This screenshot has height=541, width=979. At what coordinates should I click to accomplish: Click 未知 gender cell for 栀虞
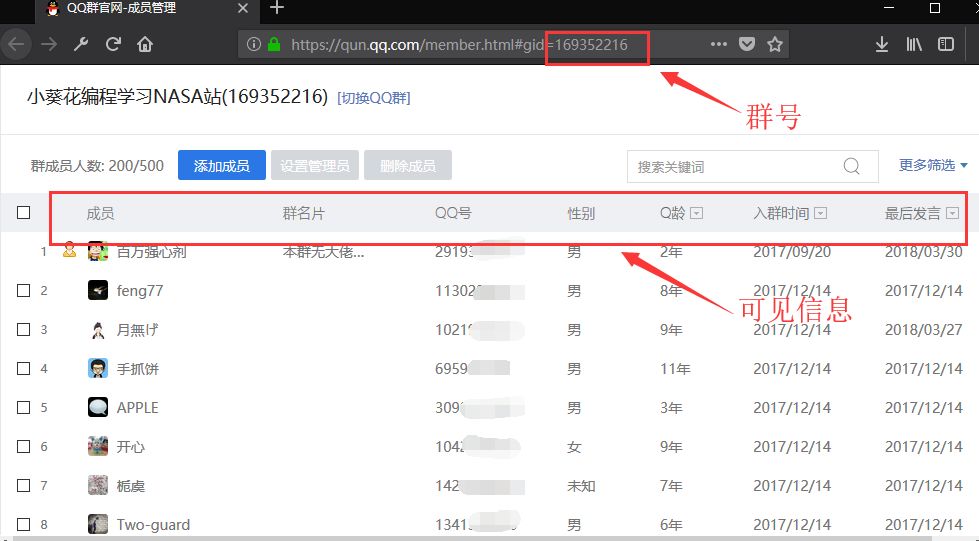(x=581, y=486)
